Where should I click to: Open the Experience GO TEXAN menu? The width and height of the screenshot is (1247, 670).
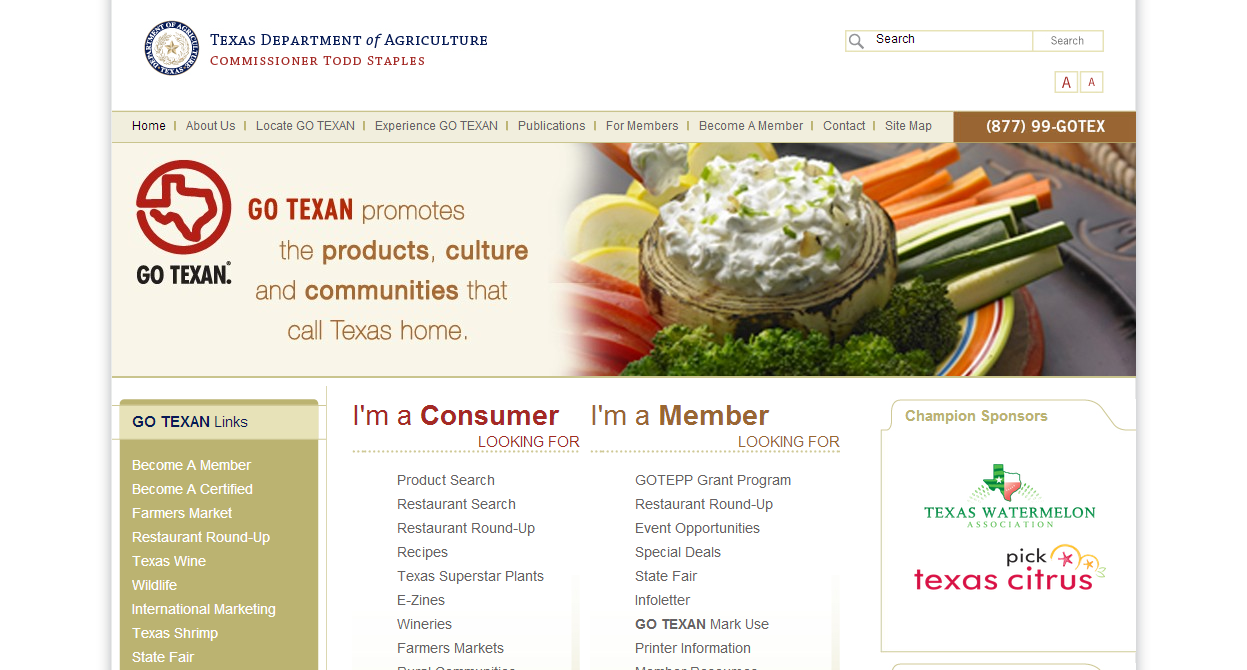click(x=436, y=126)
